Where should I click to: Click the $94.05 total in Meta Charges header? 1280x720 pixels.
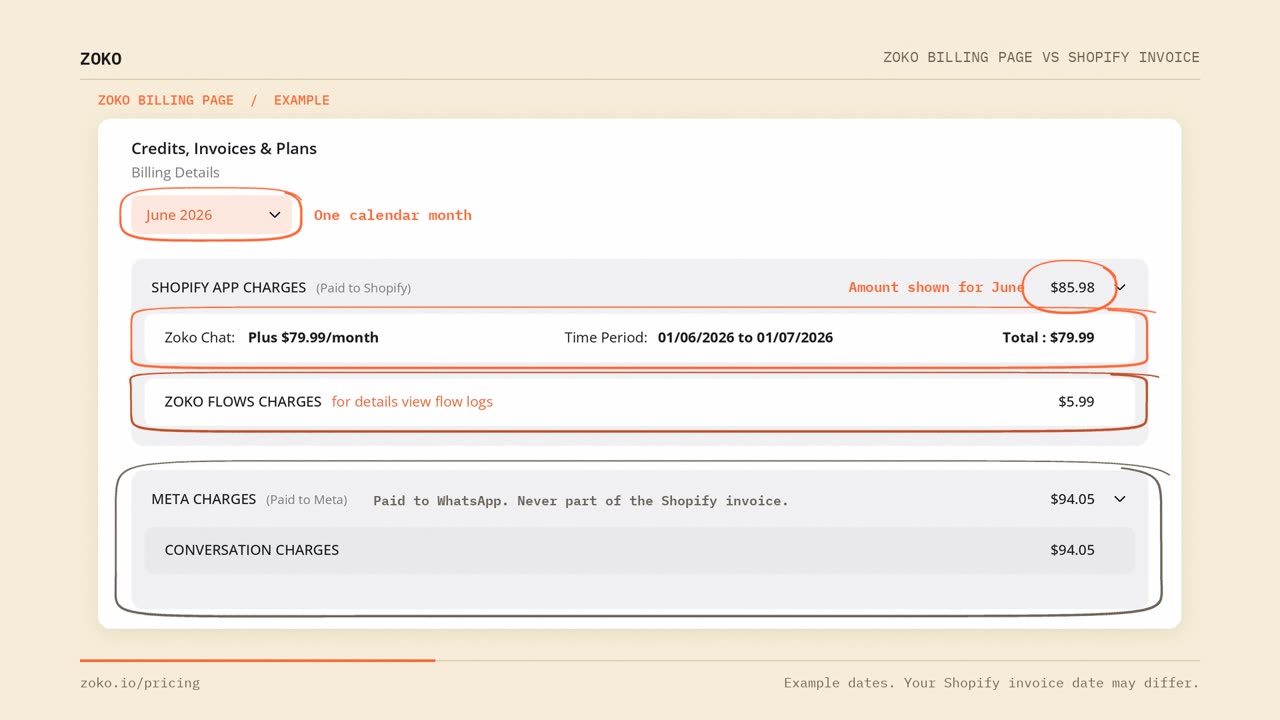(x=1072, y=499)
